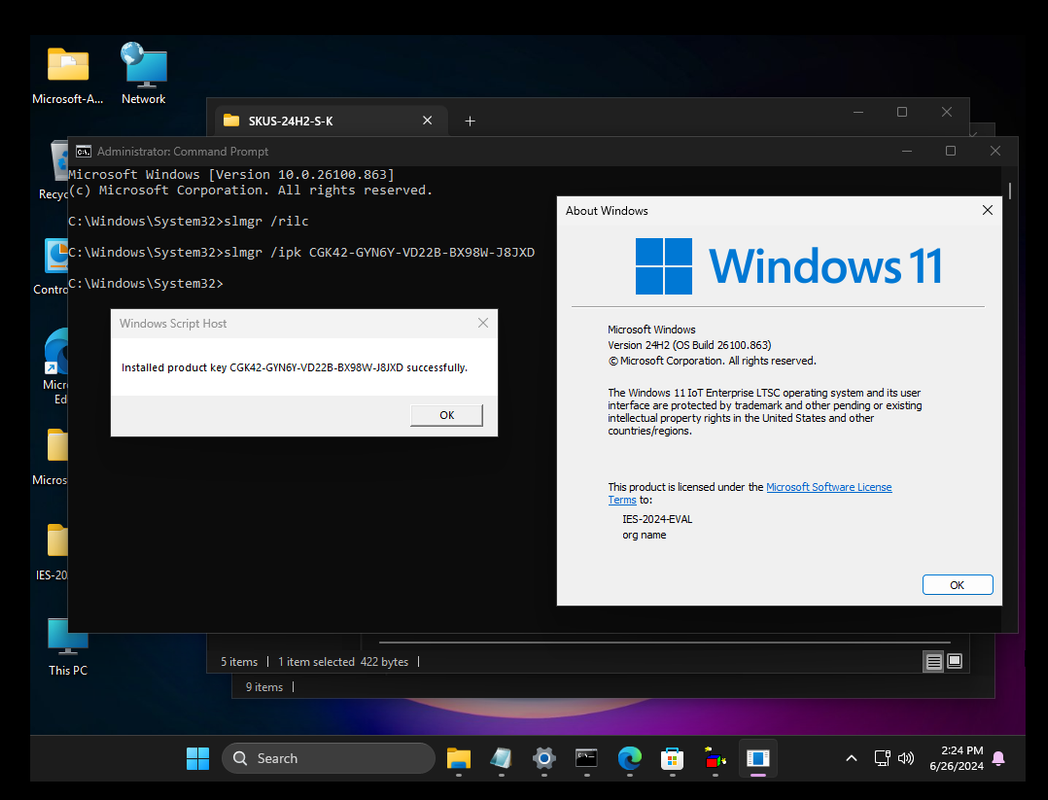Viewport: 1048px width, 800px height.
Task: Click the installed product key message
Action: coord(294,368)
